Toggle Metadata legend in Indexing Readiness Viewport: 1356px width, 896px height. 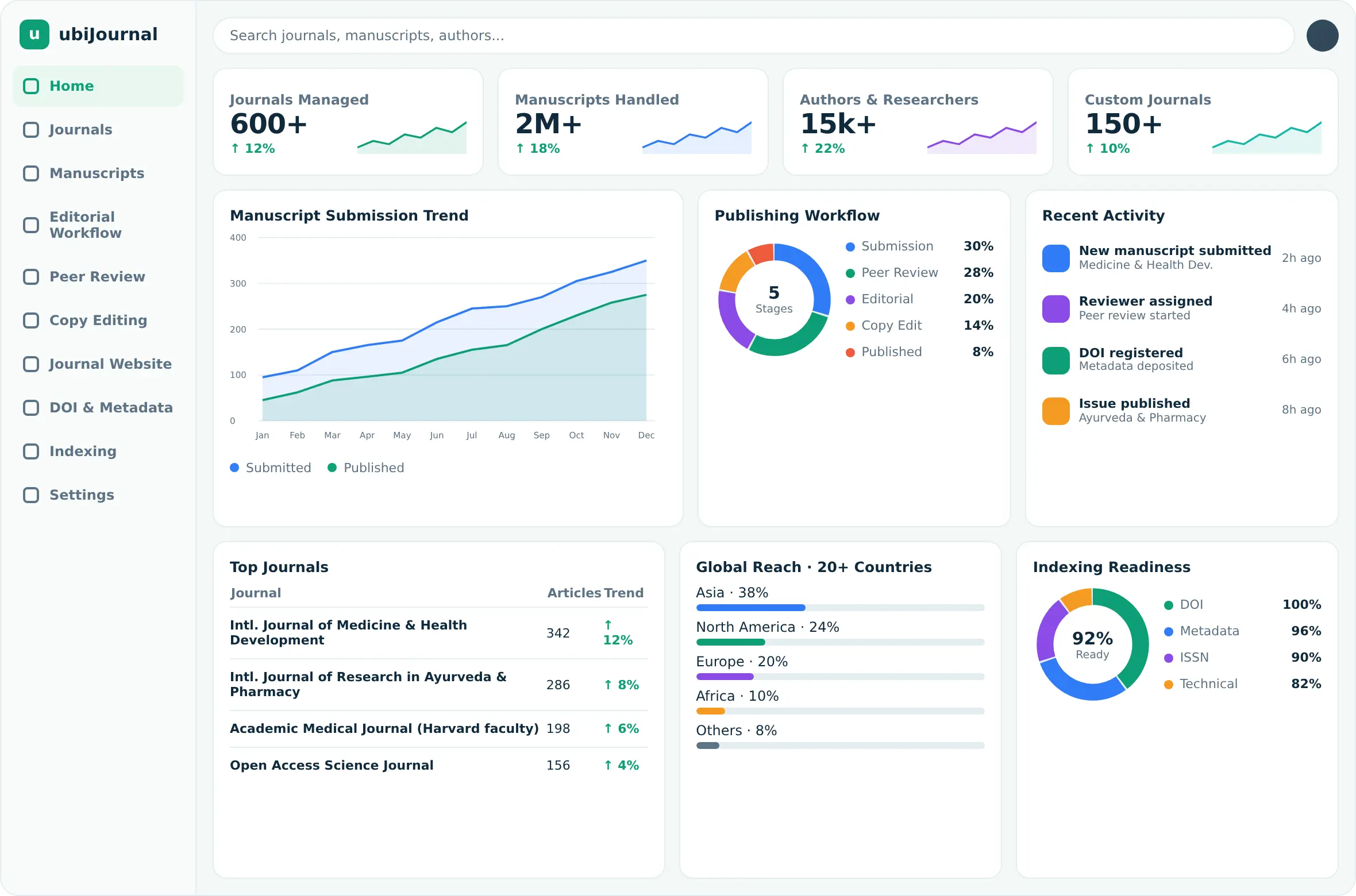(x=1242, y=631)
